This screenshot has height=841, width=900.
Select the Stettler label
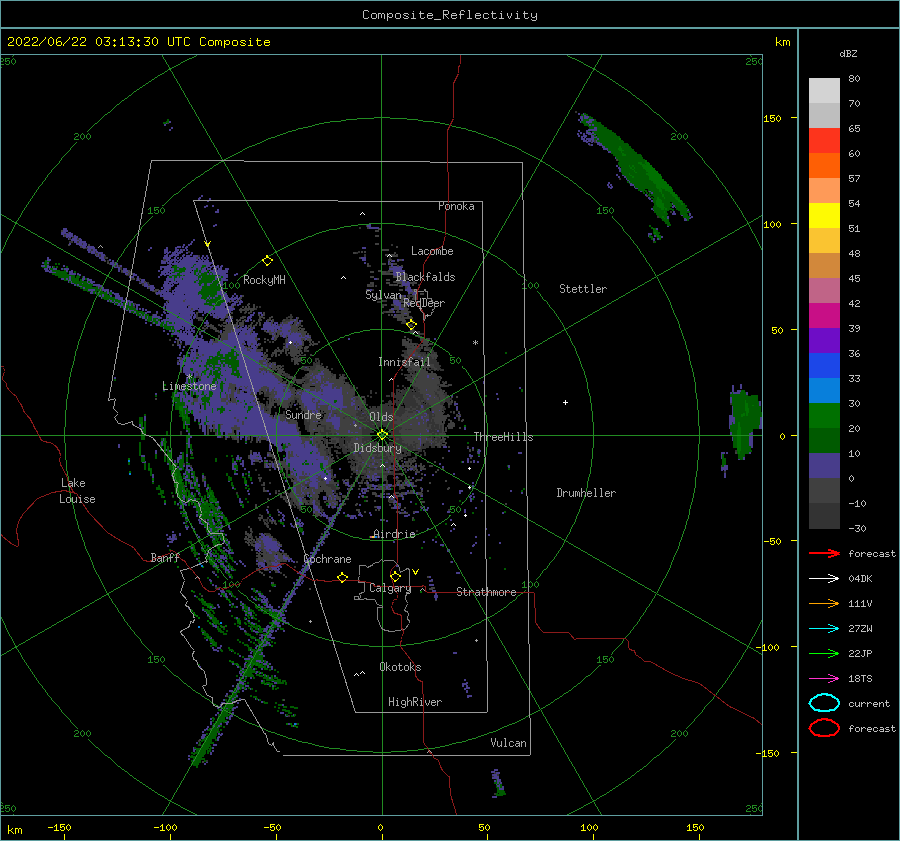pos(583,289)
